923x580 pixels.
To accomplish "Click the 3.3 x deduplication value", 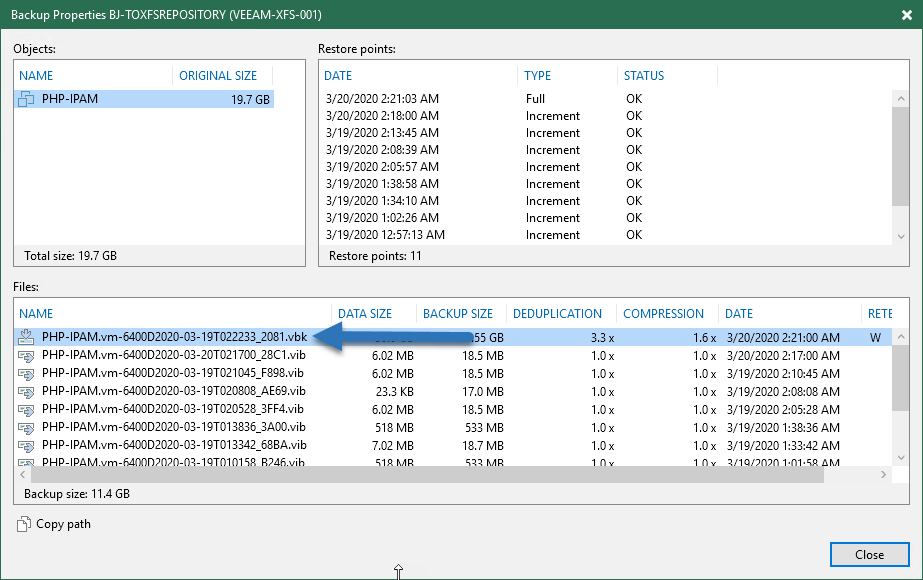I will pyautogui.click(x=602, y=338).
